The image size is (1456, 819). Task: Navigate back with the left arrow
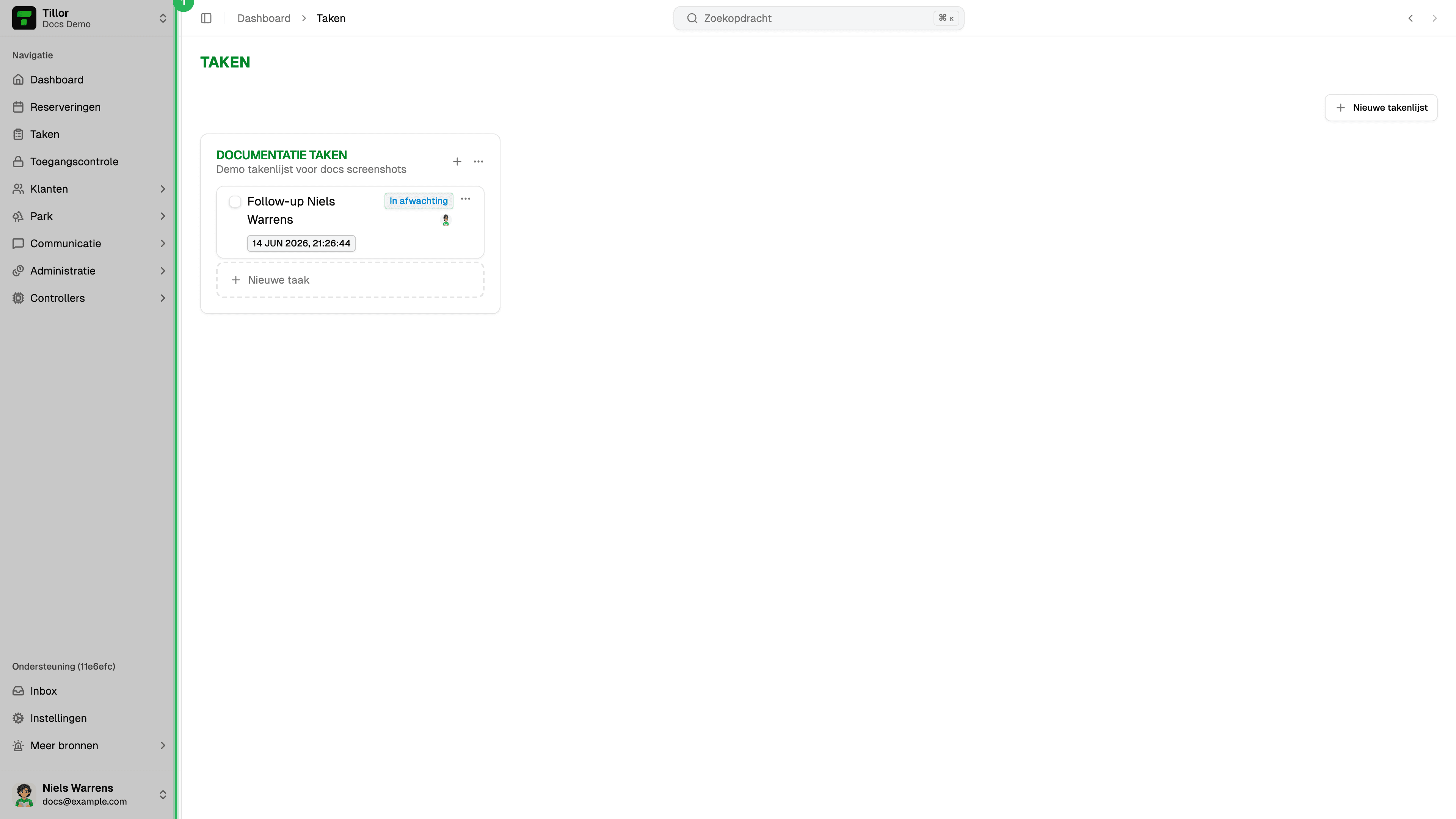[1411, 18]
